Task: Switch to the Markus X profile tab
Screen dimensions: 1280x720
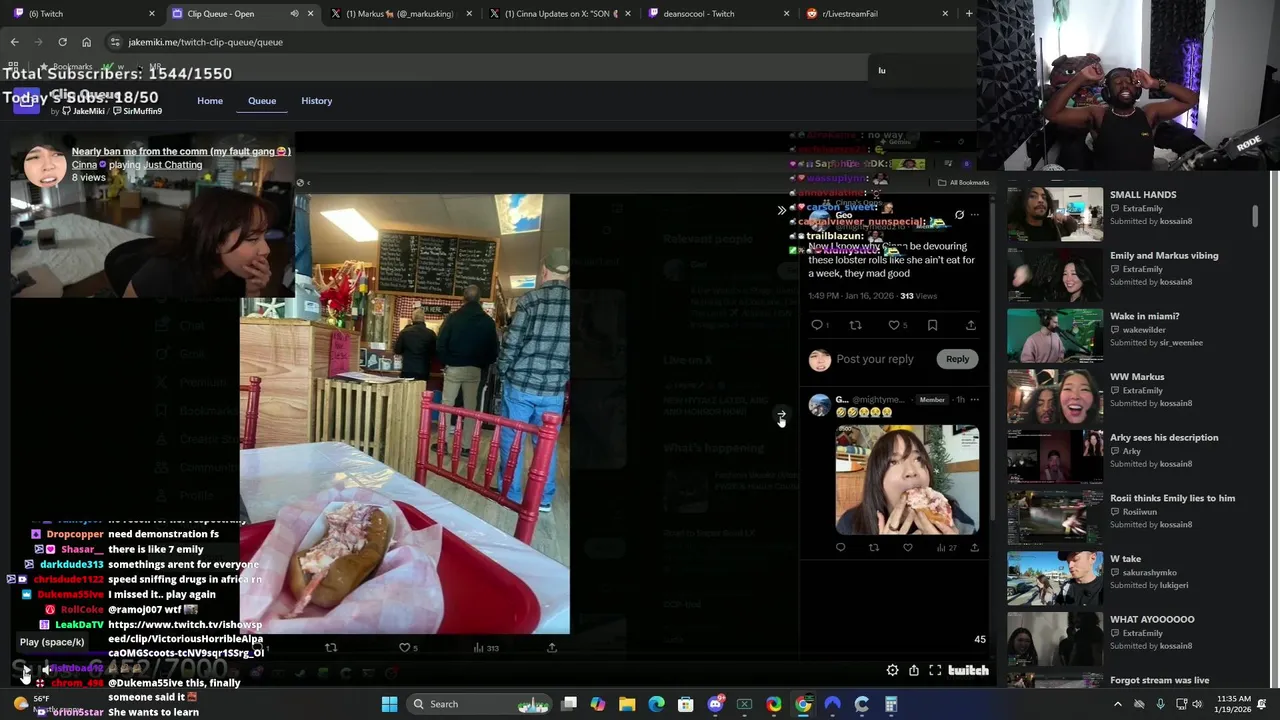Action: click(401, 13)
